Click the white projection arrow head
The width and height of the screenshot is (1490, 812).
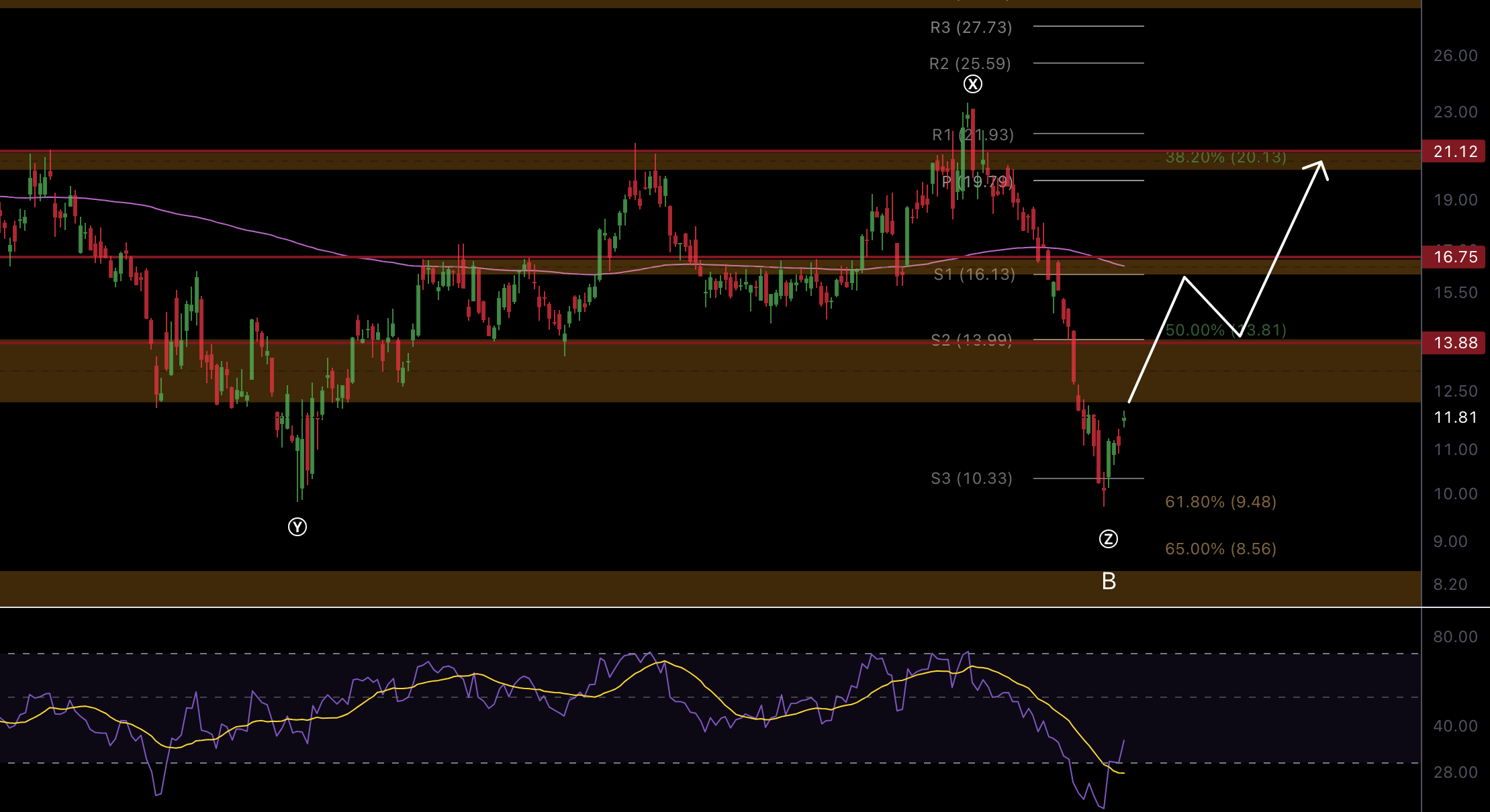1321,164
